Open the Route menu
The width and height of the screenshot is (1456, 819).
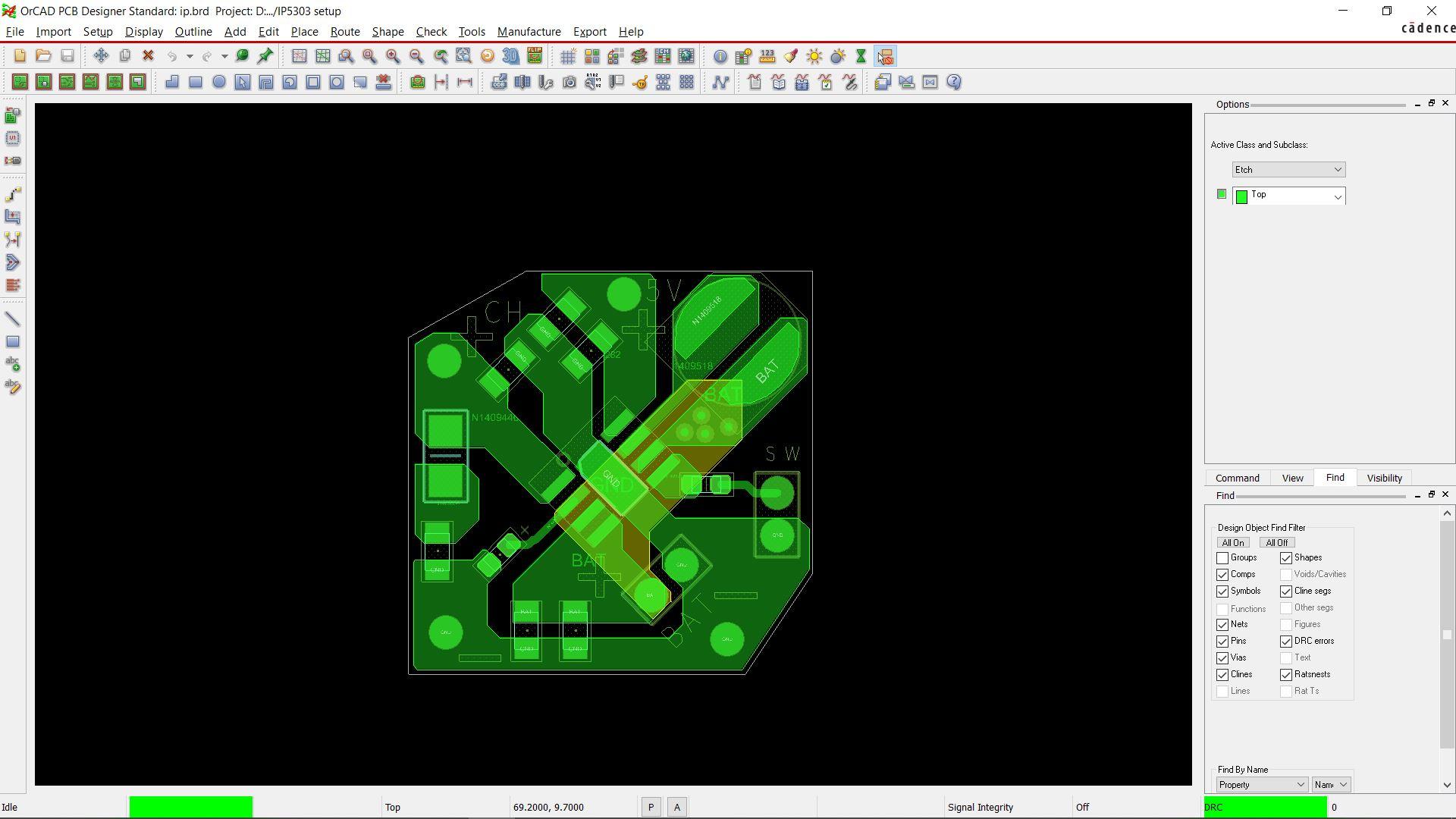pos(345,32)
